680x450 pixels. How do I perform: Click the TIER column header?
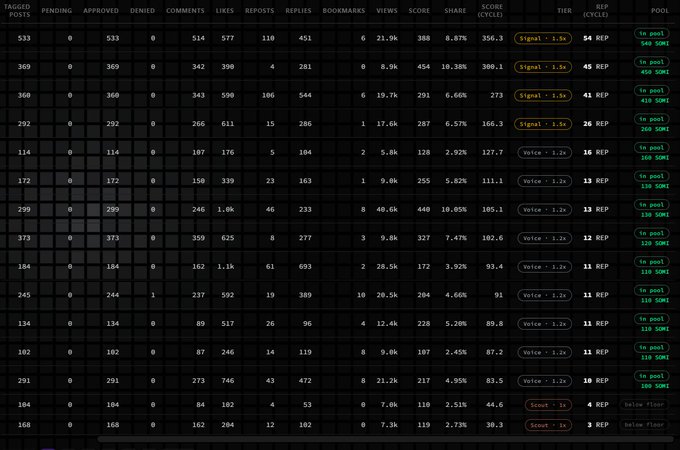tap(564, 10)
